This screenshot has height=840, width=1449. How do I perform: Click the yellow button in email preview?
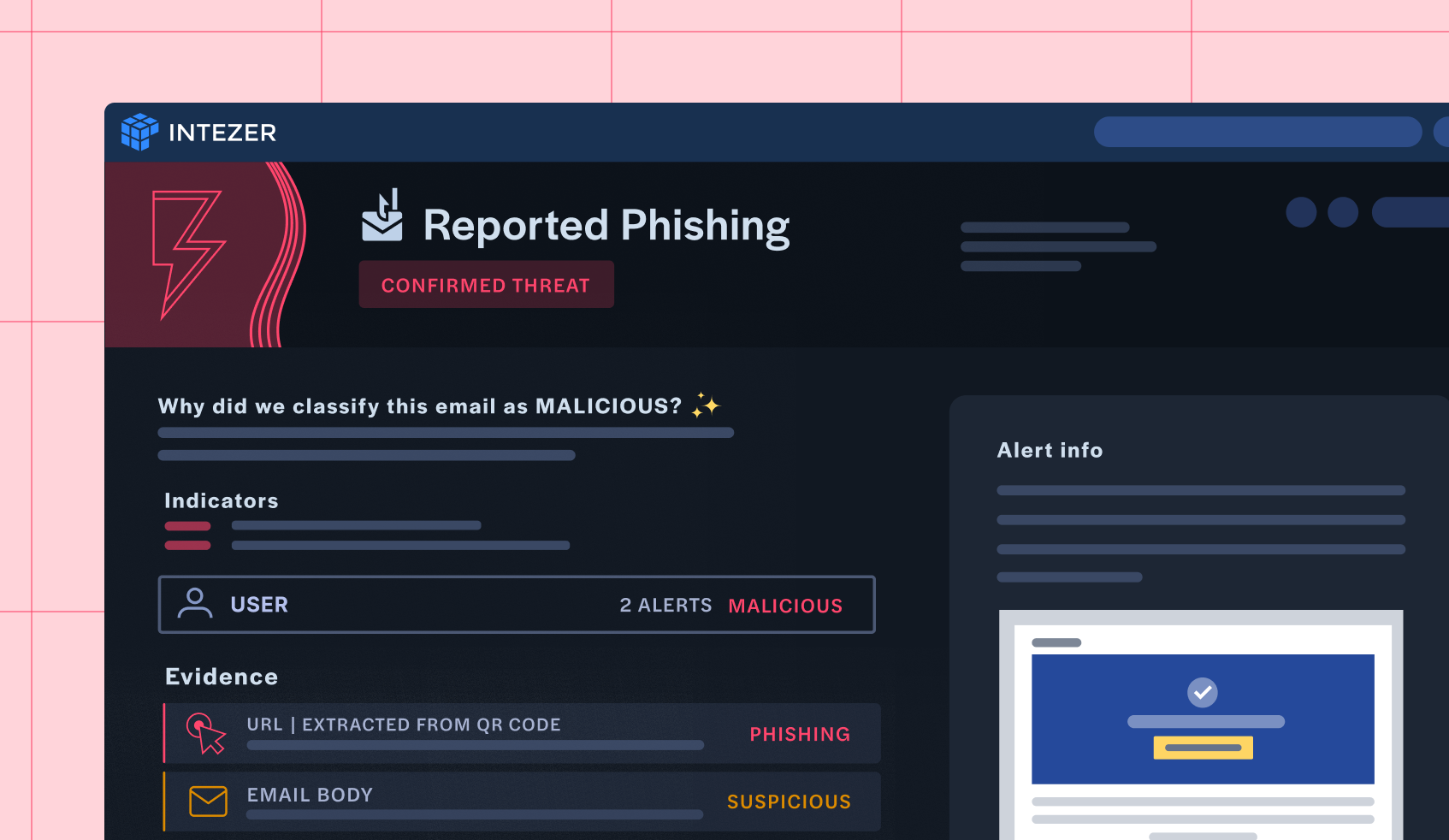click(x=1203, y=748)
